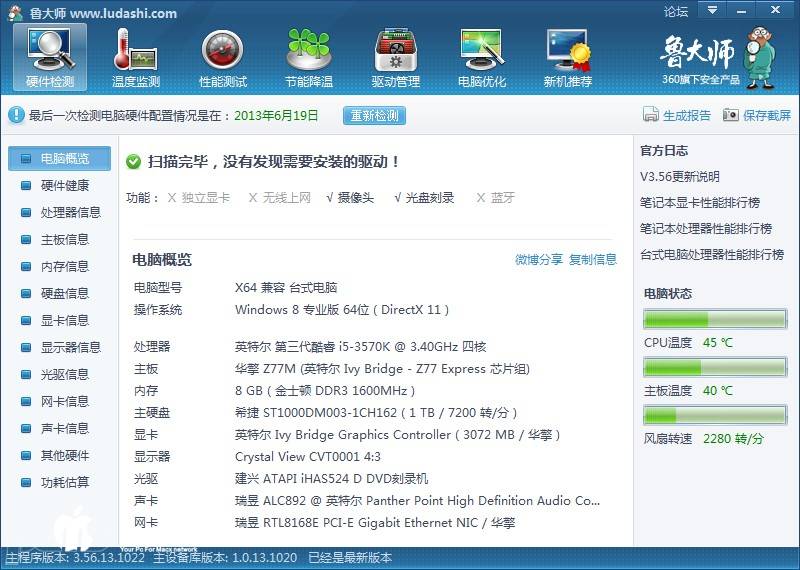Click the 微博分享 share link

[539, 260]
